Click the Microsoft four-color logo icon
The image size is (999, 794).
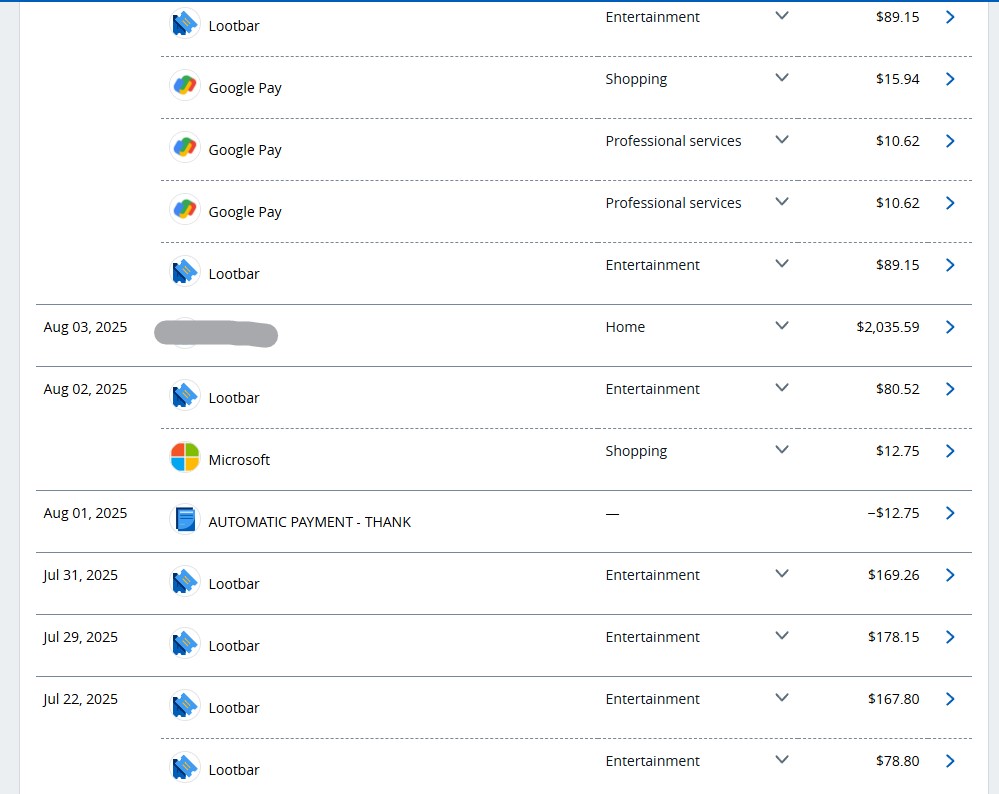point(185,458)
